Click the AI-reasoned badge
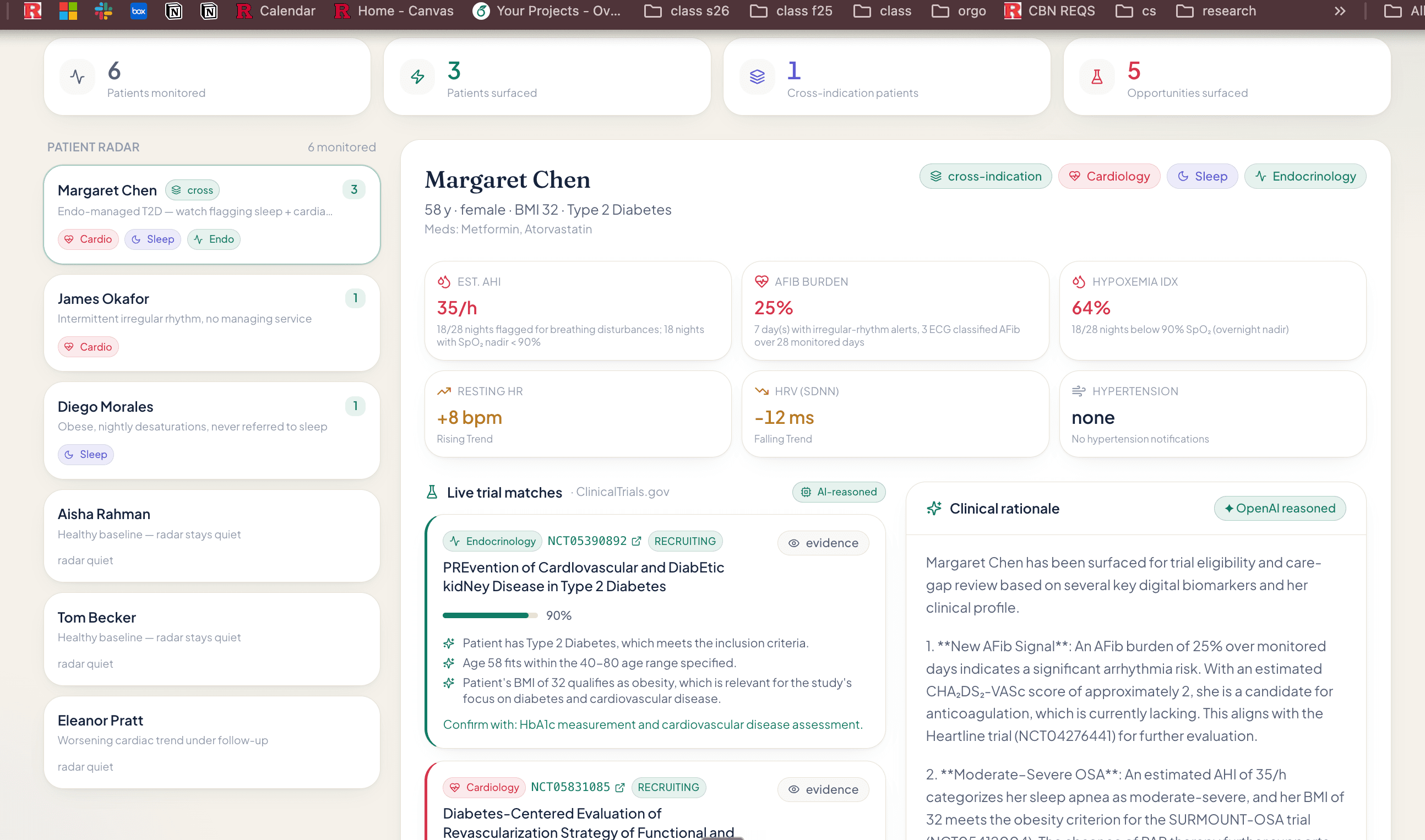Screen dimensions: 1425x840 click(x=839, y=492)
